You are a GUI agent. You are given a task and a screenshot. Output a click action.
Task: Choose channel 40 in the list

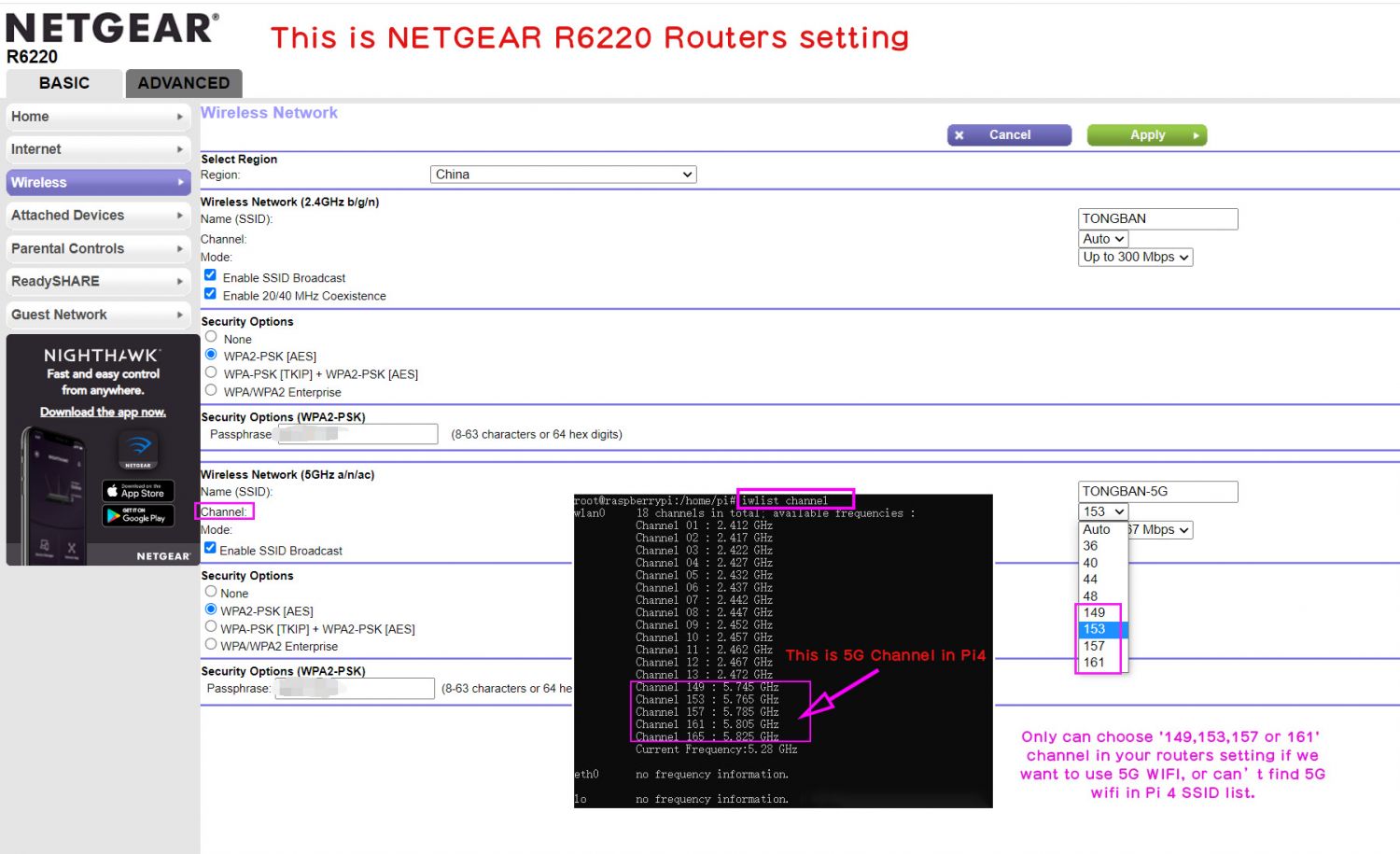[x=1103, y=563]
